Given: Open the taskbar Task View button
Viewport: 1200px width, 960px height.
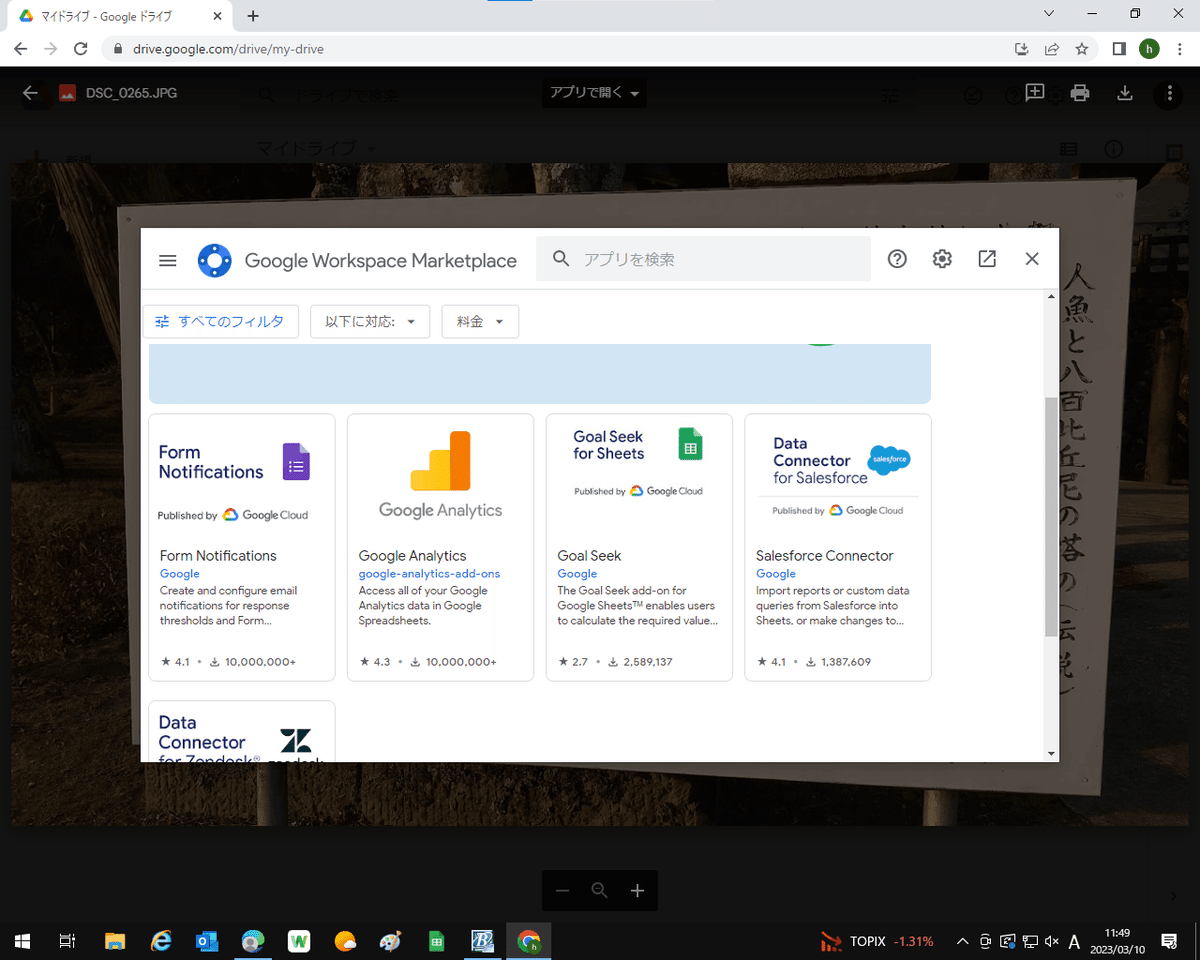Looking at the screenshot, I should click(68, 941).
